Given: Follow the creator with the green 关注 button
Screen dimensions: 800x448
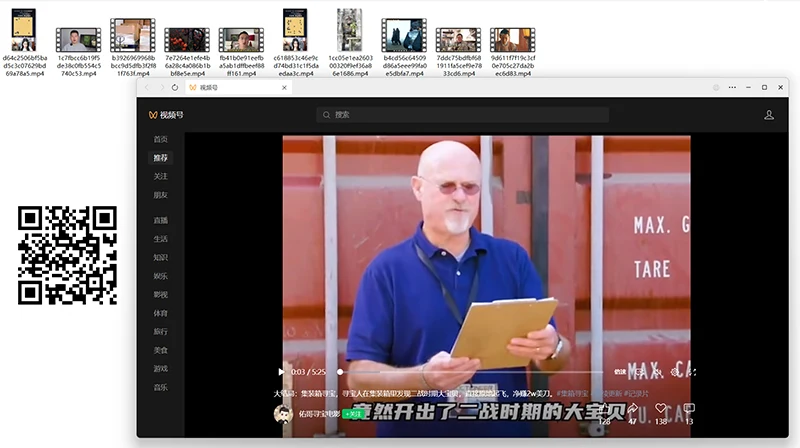Looking at the screenshot, I should click(x=353, y=413).
